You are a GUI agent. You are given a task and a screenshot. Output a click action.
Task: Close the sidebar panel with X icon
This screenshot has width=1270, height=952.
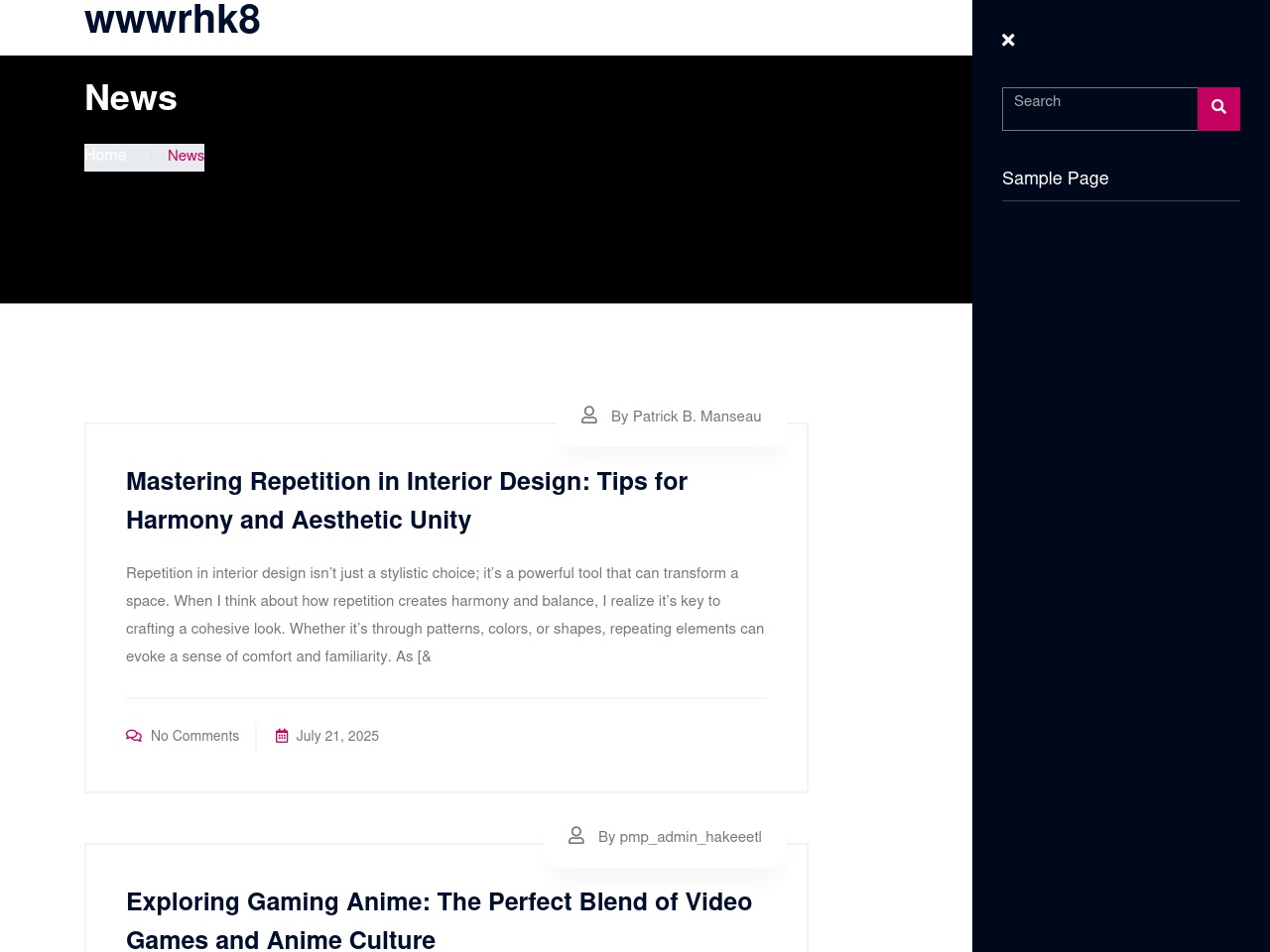(x=1008, y=40)
